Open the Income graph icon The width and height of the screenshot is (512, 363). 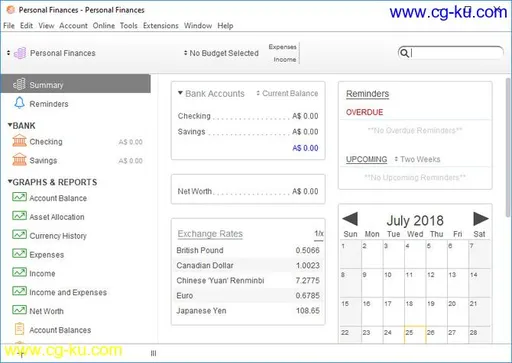click(x=19, y=272)
